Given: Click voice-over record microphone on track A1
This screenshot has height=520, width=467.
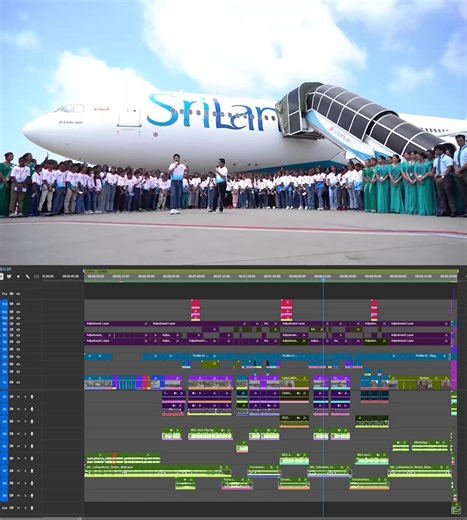Looking at the screenshot, I should (x=32, y=397).
